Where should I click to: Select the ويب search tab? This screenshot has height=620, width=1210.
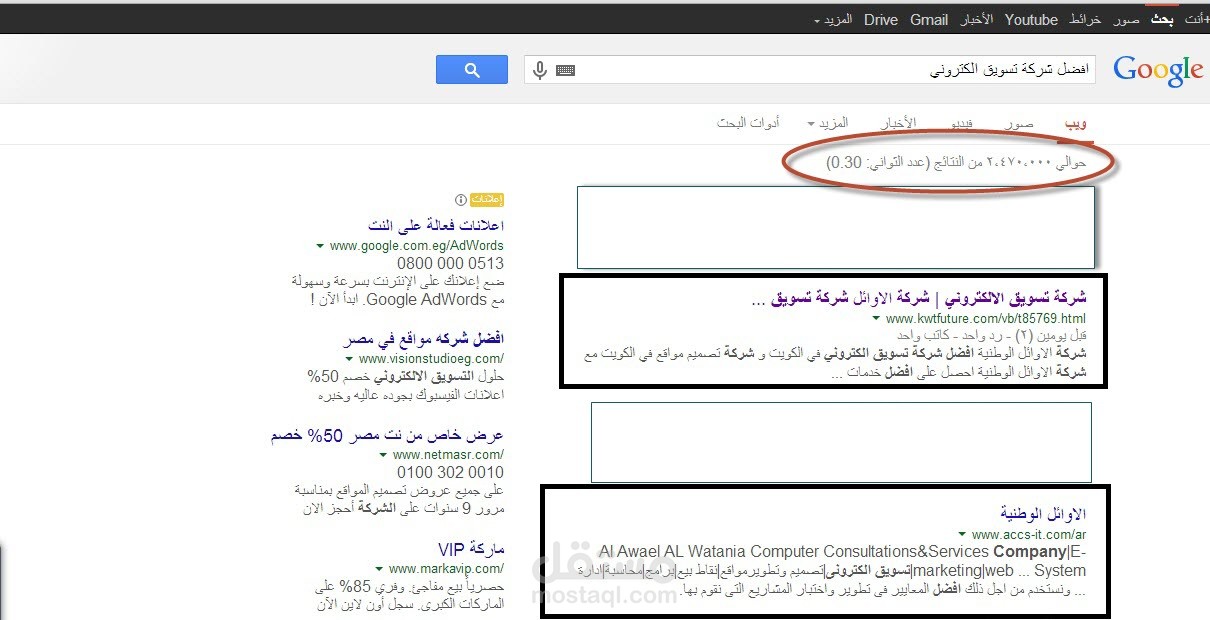pos(1076,123)
